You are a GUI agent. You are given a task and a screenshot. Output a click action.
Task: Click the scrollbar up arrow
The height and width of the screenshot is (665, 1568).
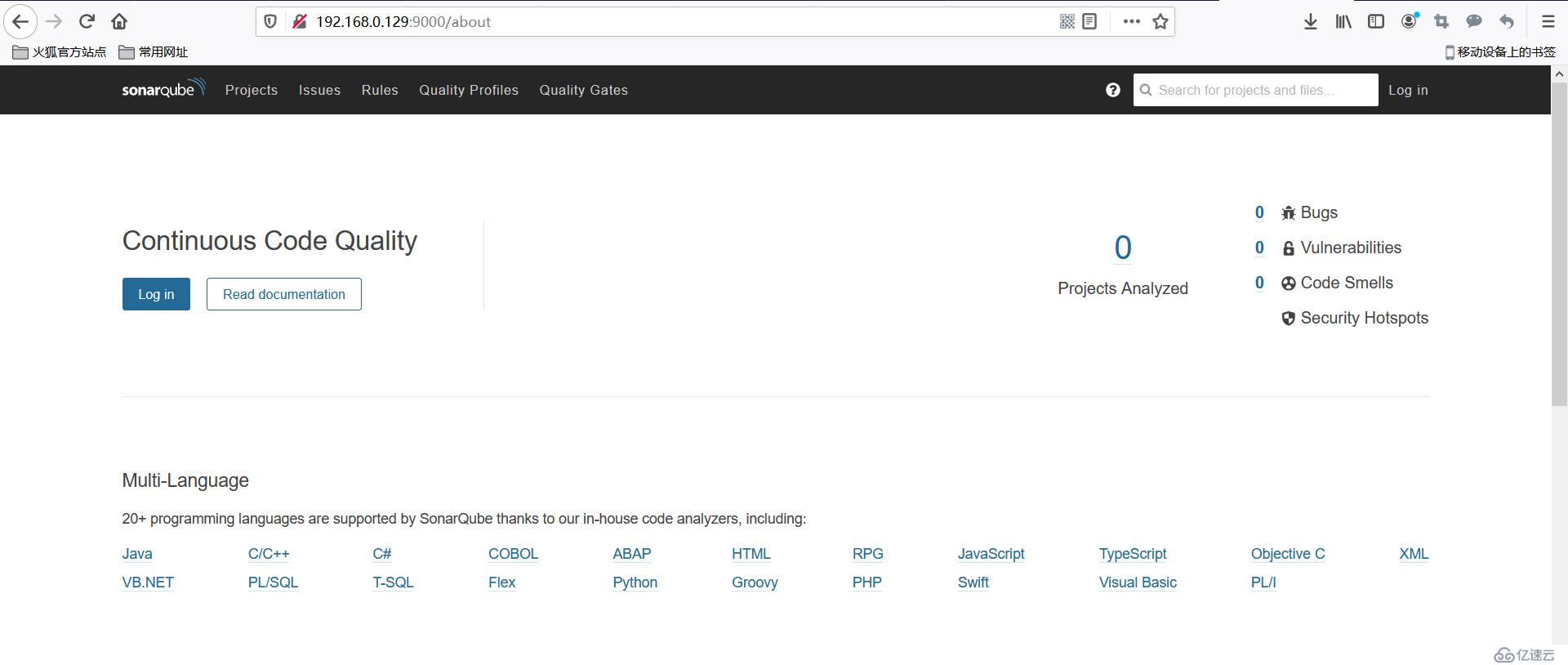tap(1559, 74)
